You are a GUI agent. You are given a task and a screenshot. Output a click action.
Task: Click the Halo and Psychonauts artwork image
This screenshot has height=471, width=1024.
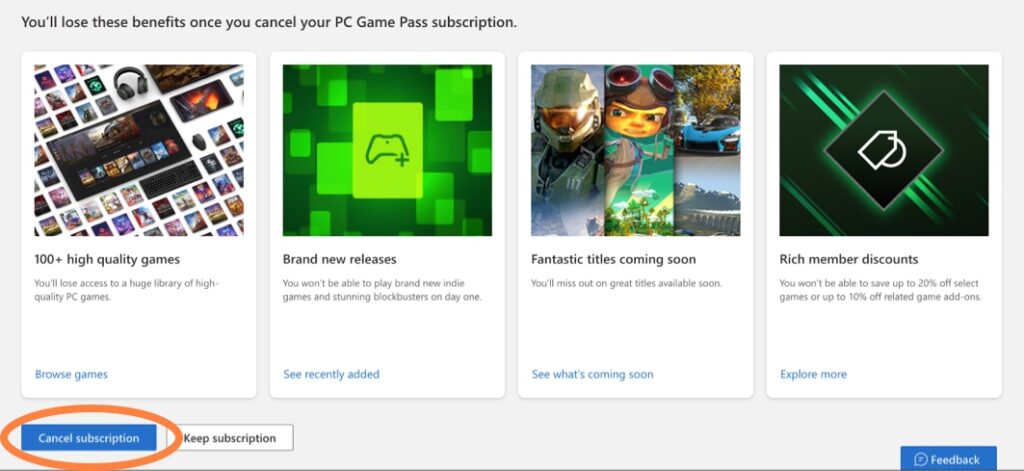tap(635, 150)
